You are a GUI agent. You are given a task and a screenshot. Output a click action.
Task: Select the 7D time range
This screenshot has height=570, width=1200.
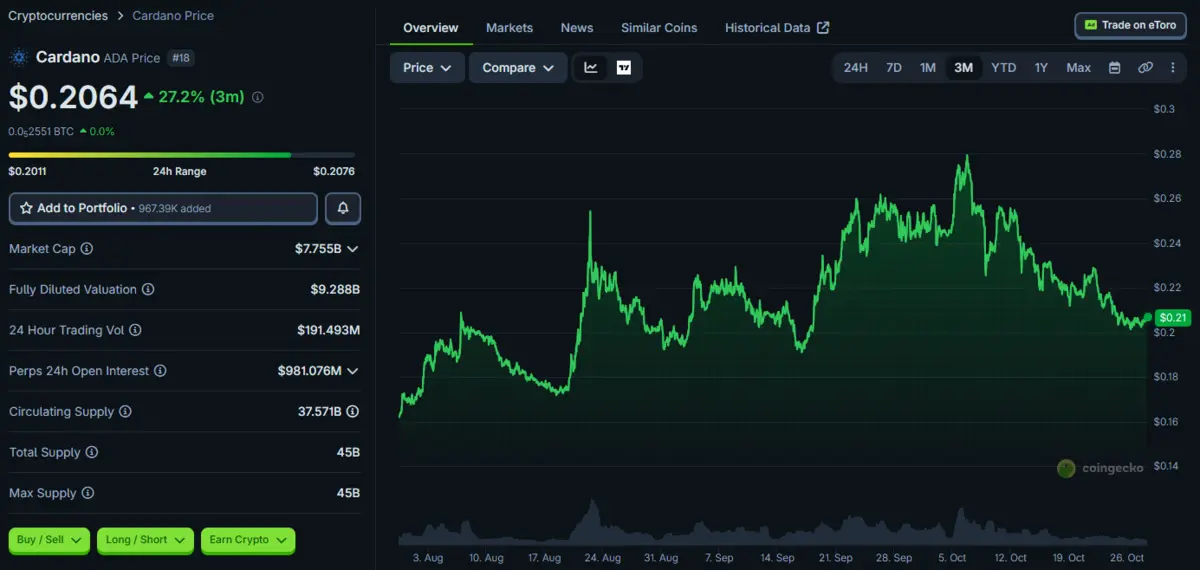click(894, 68)
